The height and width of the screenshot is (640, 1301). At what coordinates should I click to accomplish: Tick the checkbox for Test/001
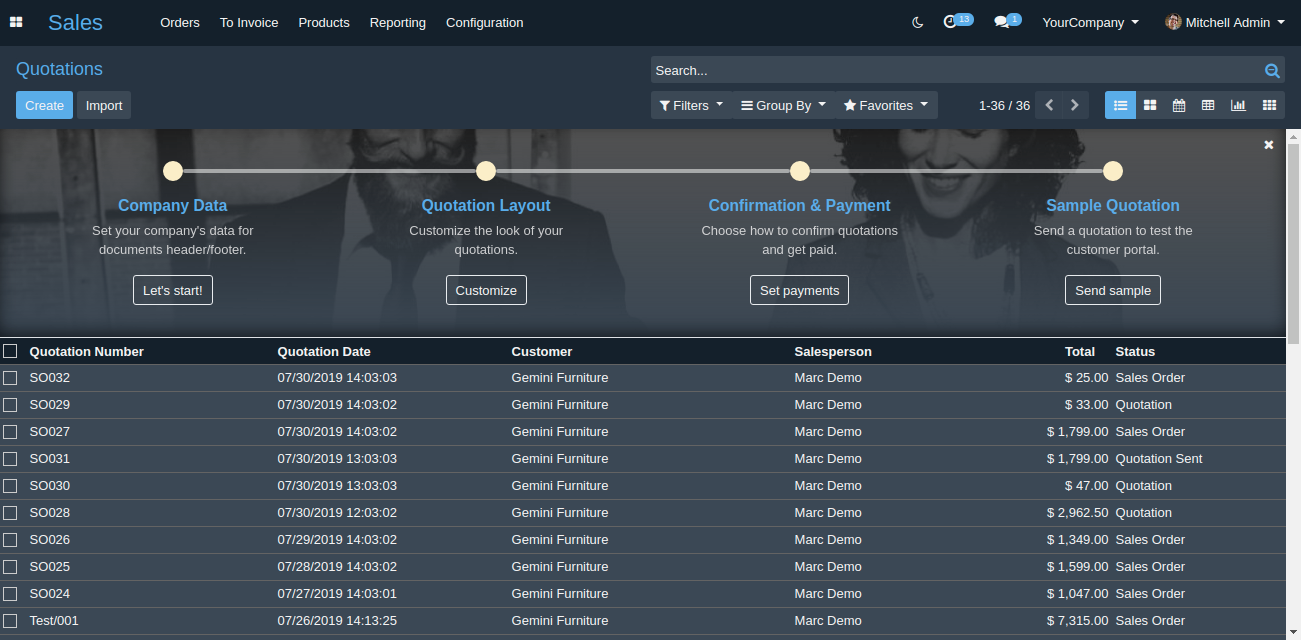(10, 621)
